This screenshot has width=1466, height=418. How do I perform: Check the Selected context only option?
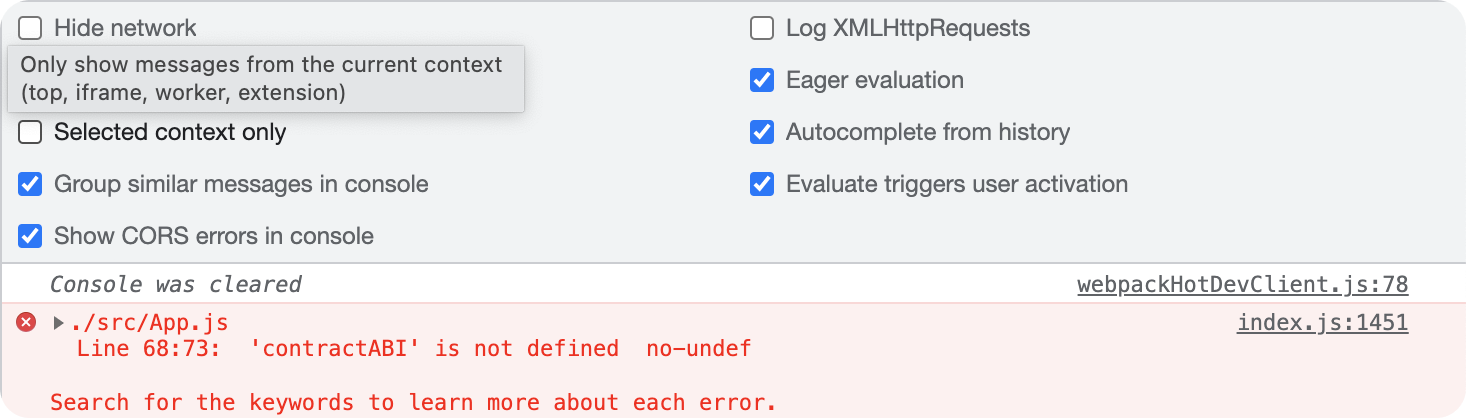click(31, 132)
